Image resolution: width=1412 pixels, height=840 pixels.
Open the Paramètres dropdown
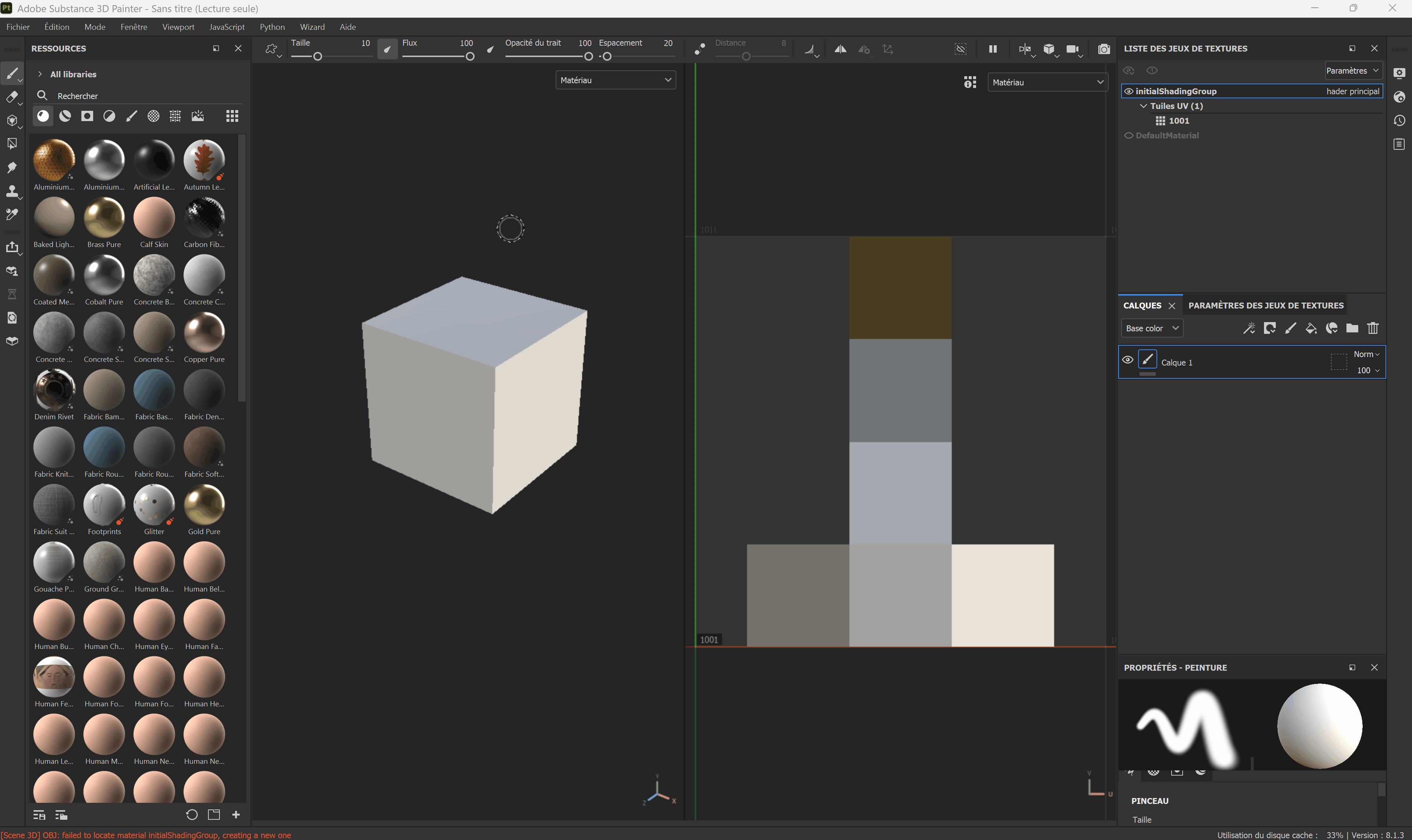[1353, 71]
